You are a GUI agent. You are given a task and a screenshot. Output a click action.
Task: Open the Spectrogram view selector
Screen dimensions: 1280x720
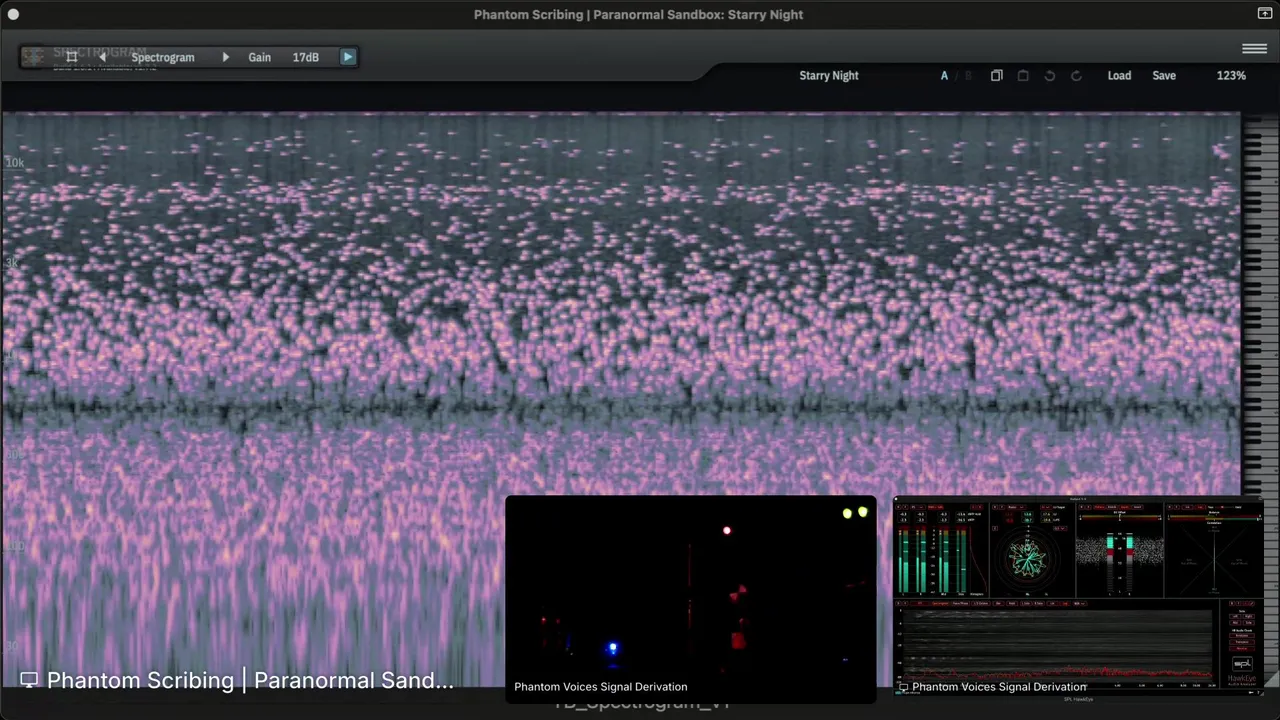[x=163, y=57]
